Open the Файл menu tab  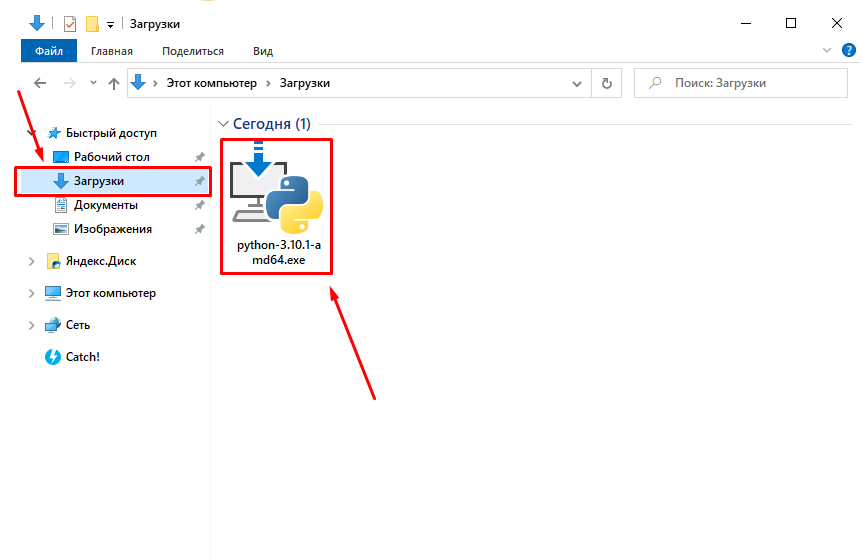pyautogui.click(x=49, y=51)
